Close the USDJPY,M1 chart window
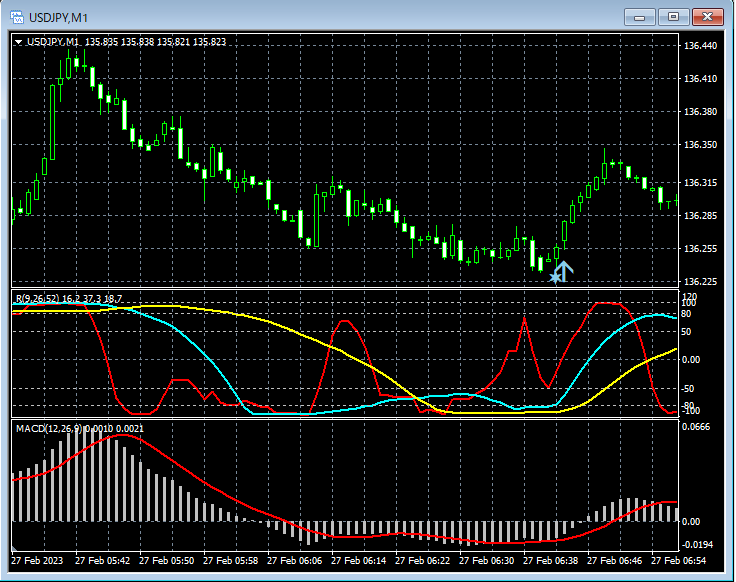The image size is (736, 582). tap(707, 17)
